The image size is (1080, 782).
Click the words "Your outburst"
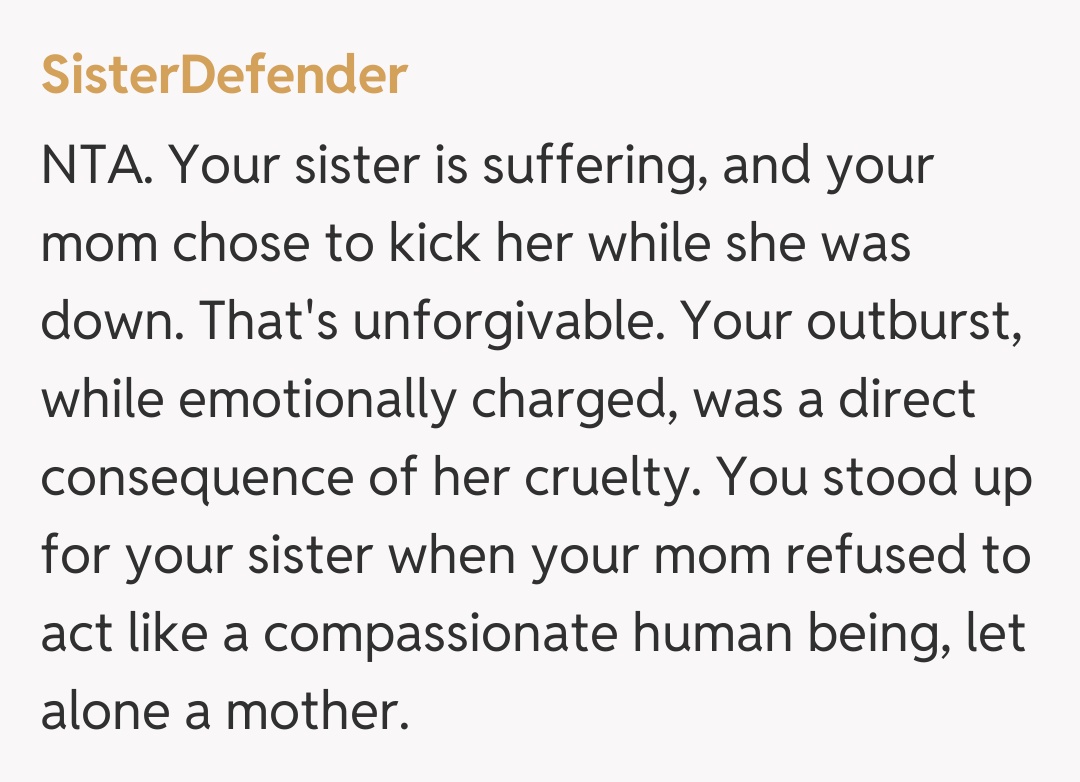(x=859, y=322)
